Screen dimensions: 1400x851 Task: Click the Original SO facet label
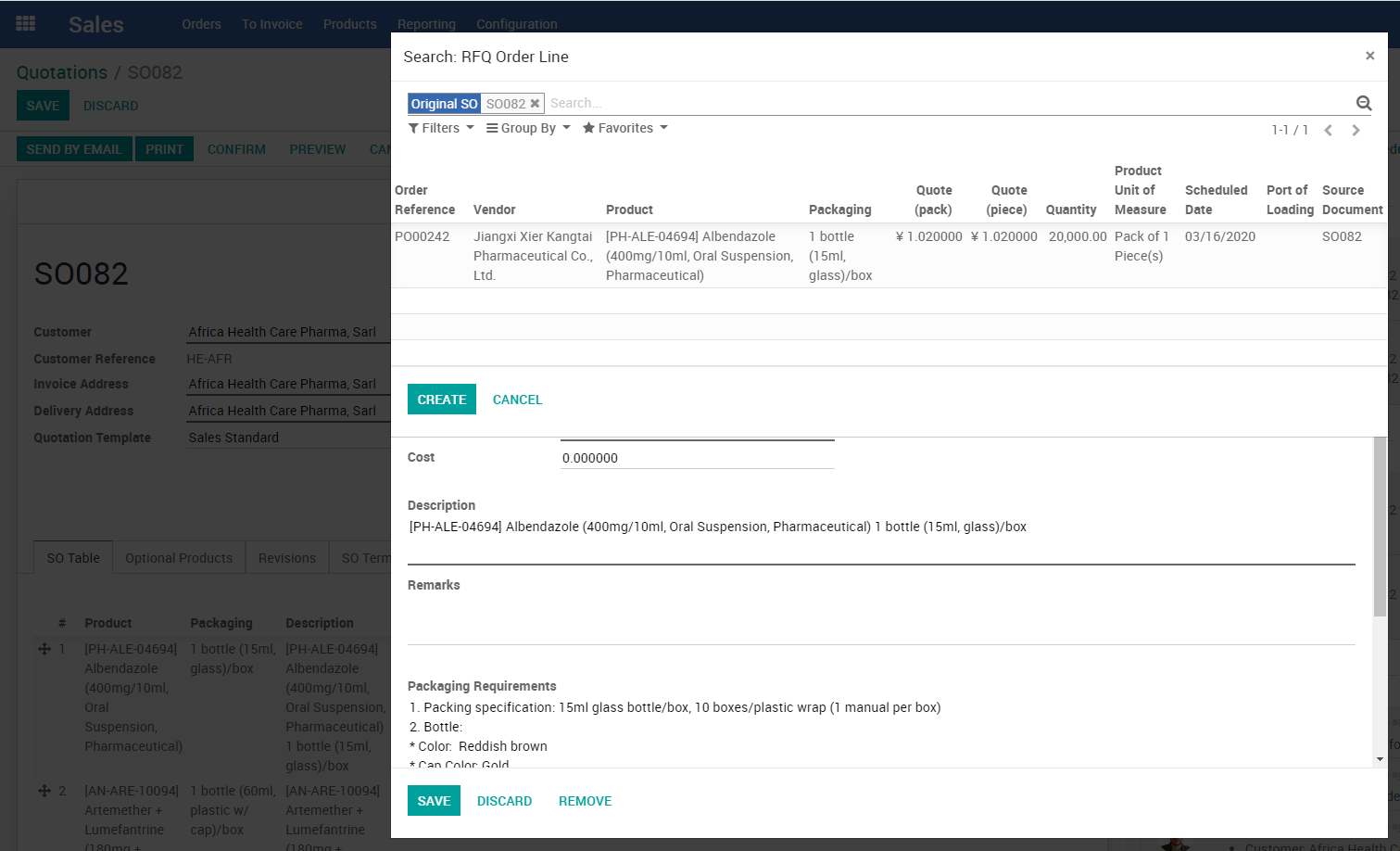445,104
